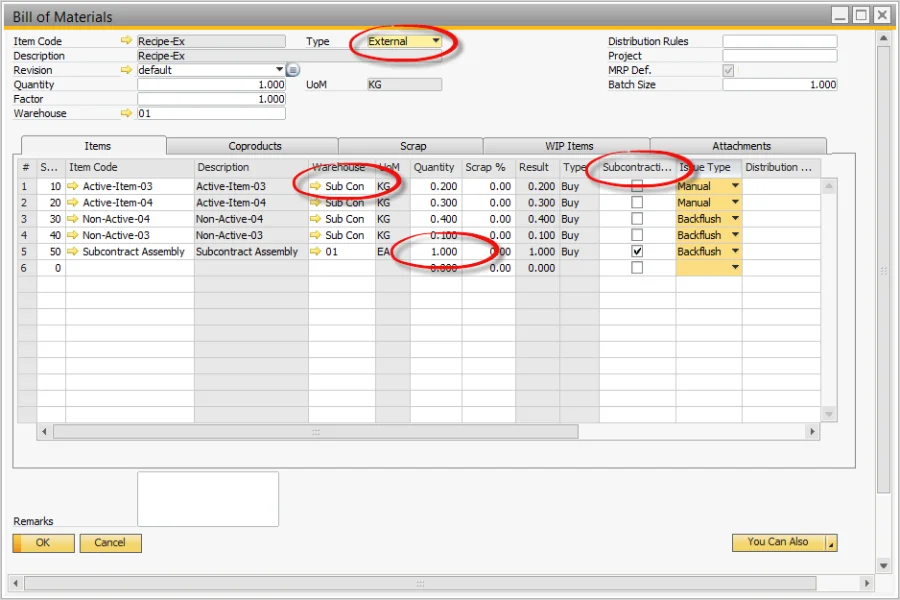Image resolution: width=900 pixels, height=600 pixels.
Task: Click the items grid horizontal scrollbar thumb
Action: (x=316, y=432)
